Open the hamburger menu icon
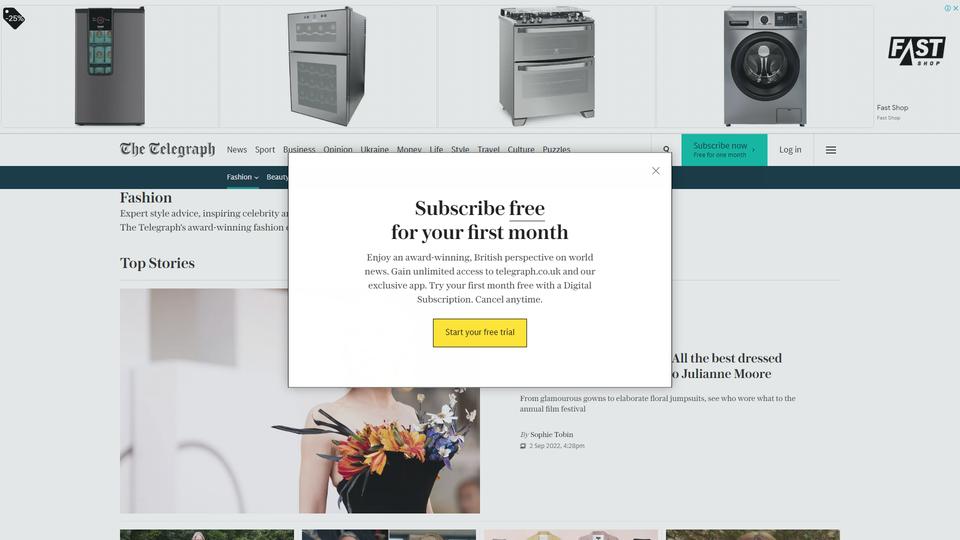The height and width of the screenshot is (540, 960). point(831,150)
